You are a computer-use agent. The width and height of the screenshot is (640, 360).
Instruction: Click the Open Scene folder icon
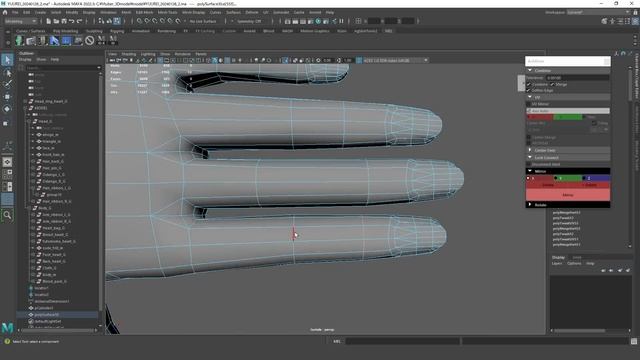tap(56, 21)
